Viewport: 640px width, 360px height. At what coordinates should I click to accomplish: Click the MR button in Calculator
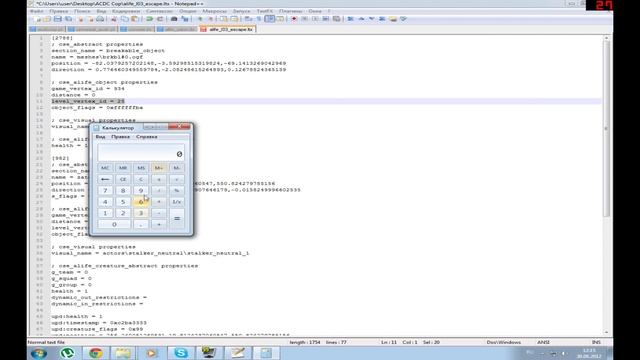(123, 168)
